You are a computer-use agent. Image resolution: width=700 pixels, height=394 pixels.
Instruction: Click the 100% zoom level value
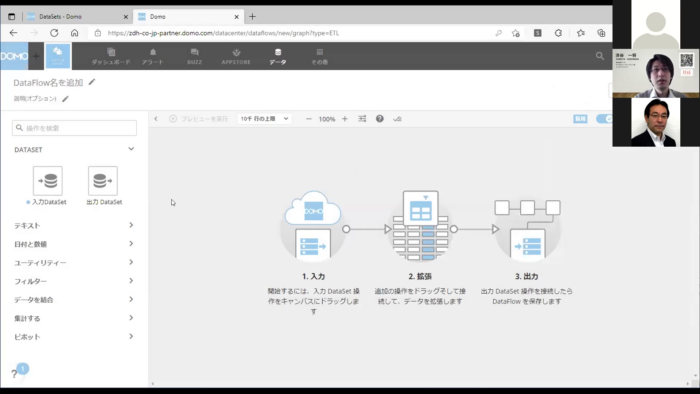(327, 119)
